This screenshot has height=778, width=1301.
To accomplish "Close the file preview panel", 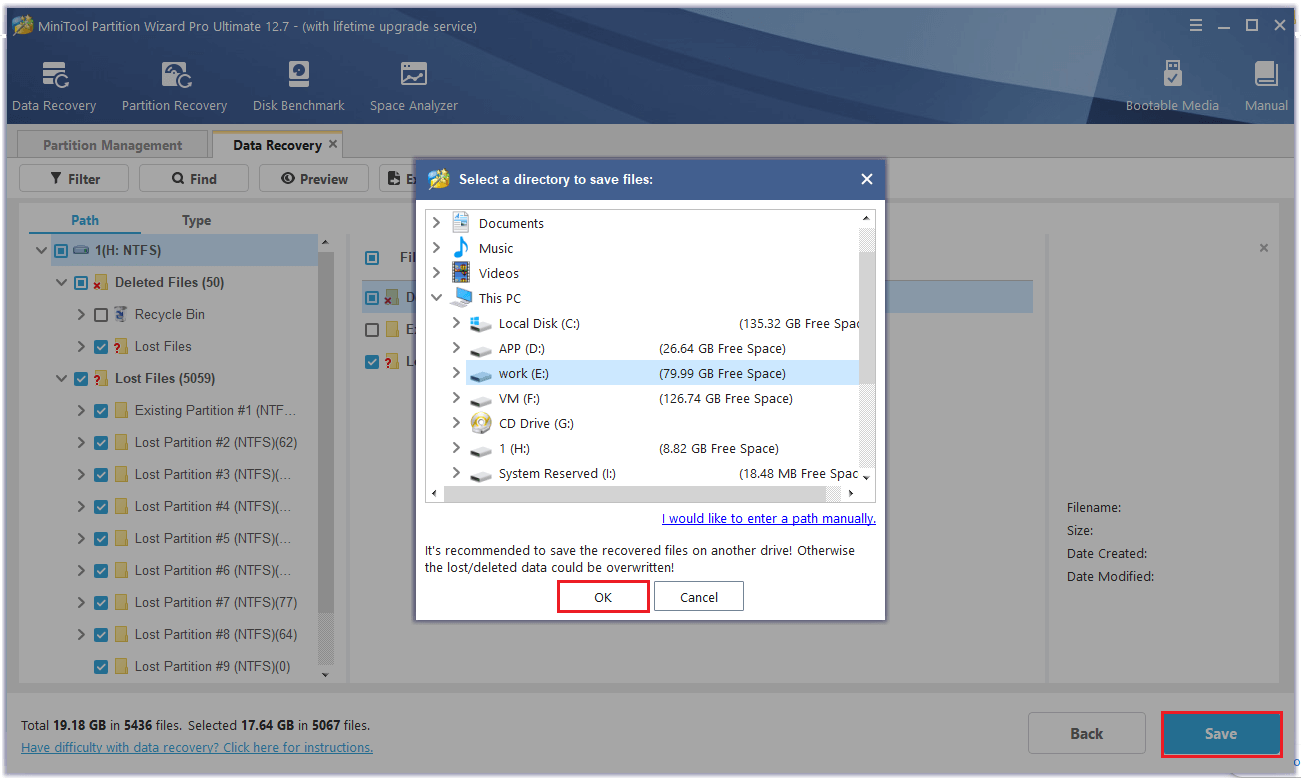I will 1264,248.
